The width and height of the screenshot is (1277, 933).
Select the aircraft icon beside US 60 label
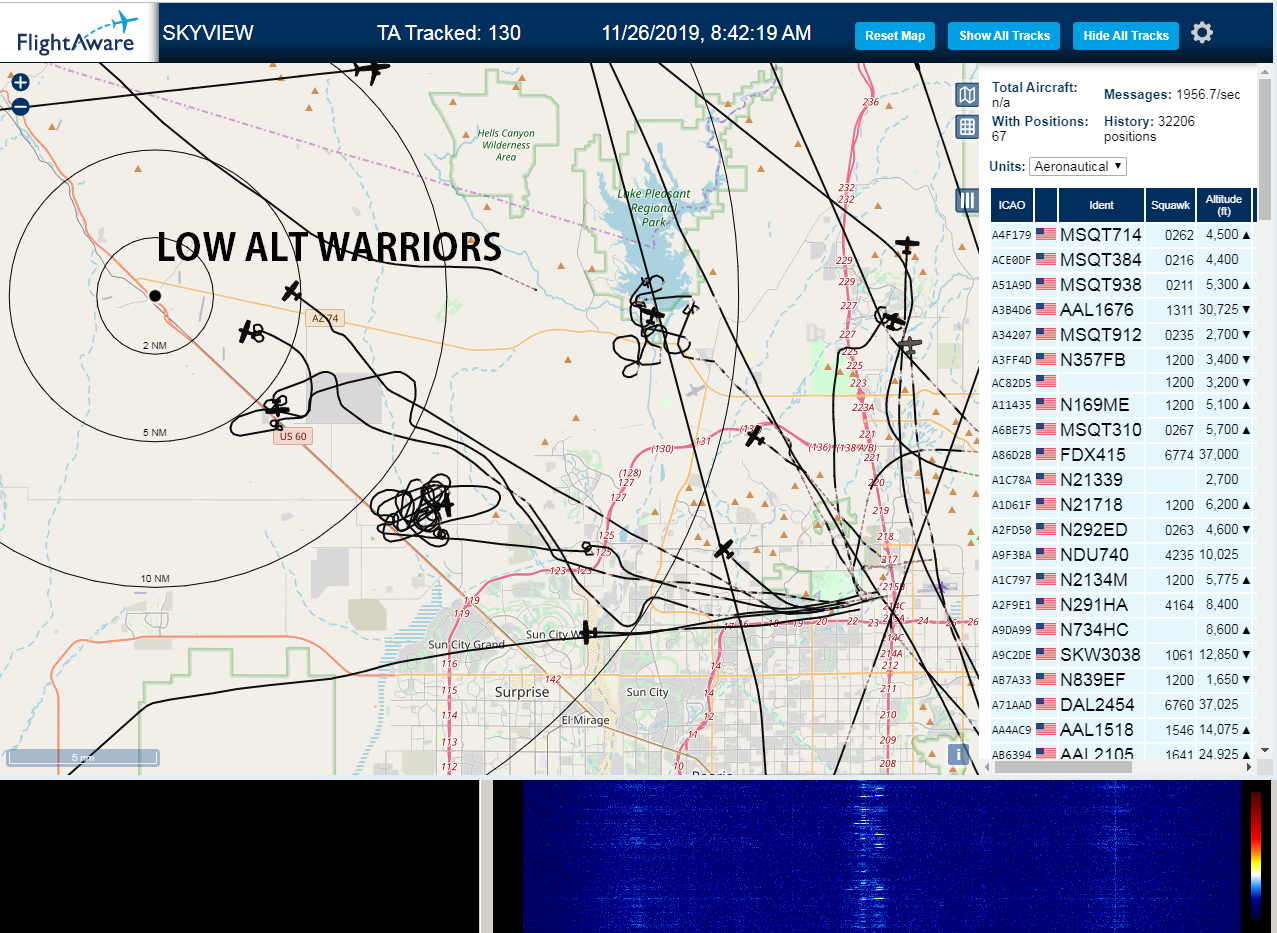coord(277,408)
